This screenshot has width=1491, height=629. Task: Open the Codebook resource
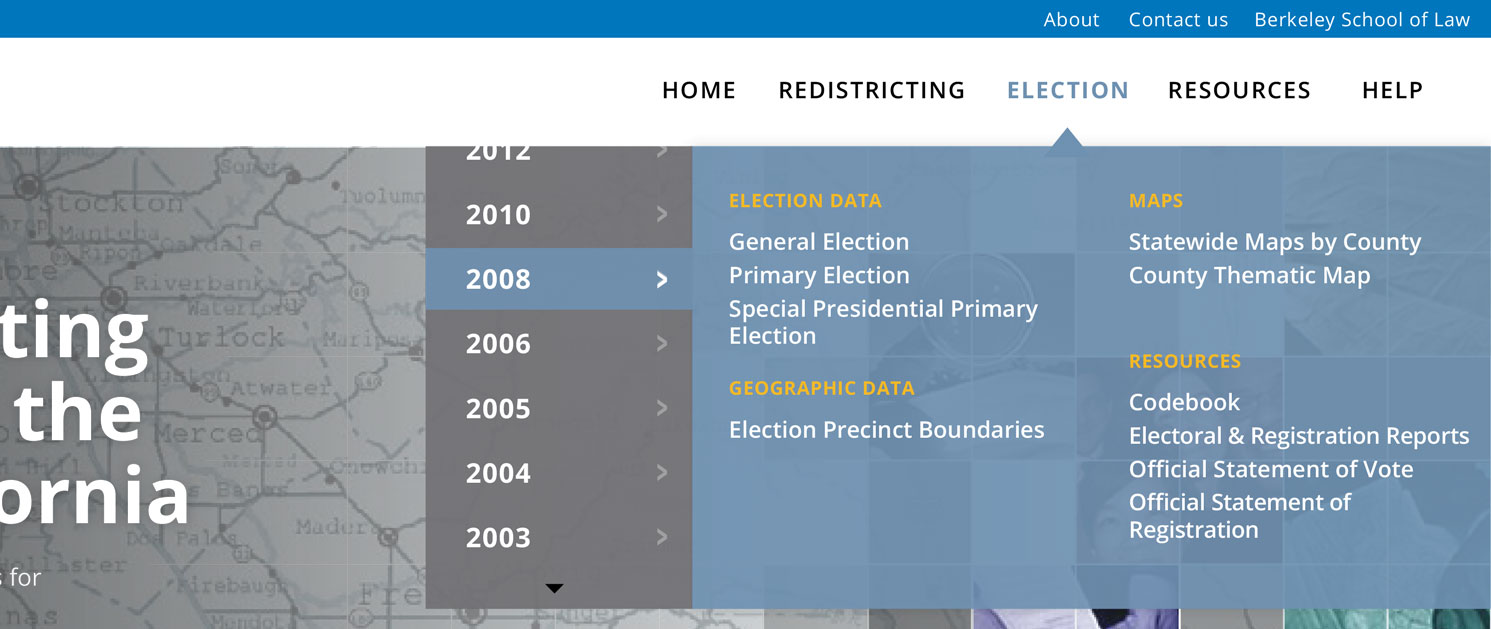click(1184, 402)
